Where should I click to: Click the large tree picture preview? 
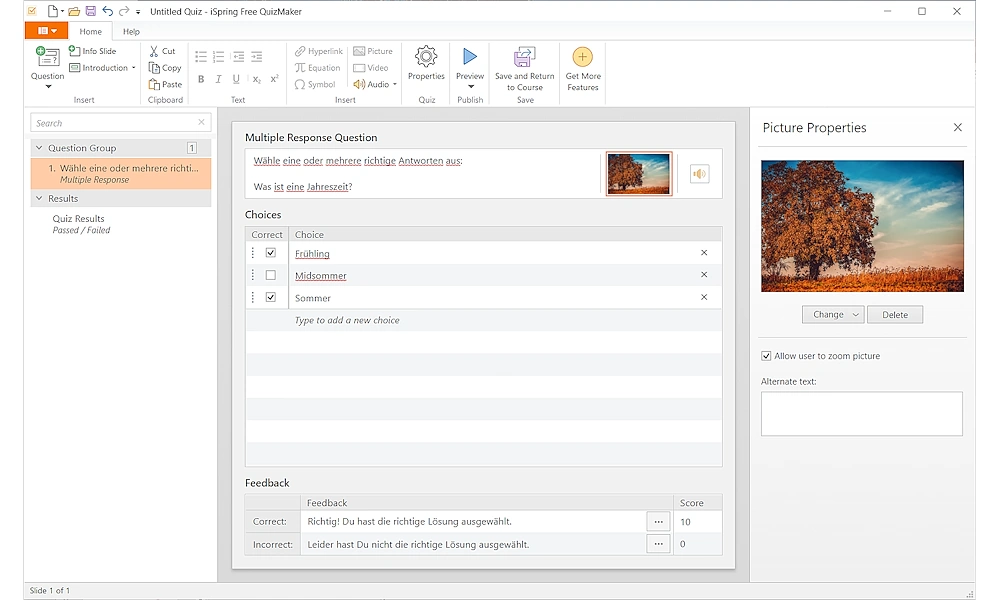tap(862, 226)
